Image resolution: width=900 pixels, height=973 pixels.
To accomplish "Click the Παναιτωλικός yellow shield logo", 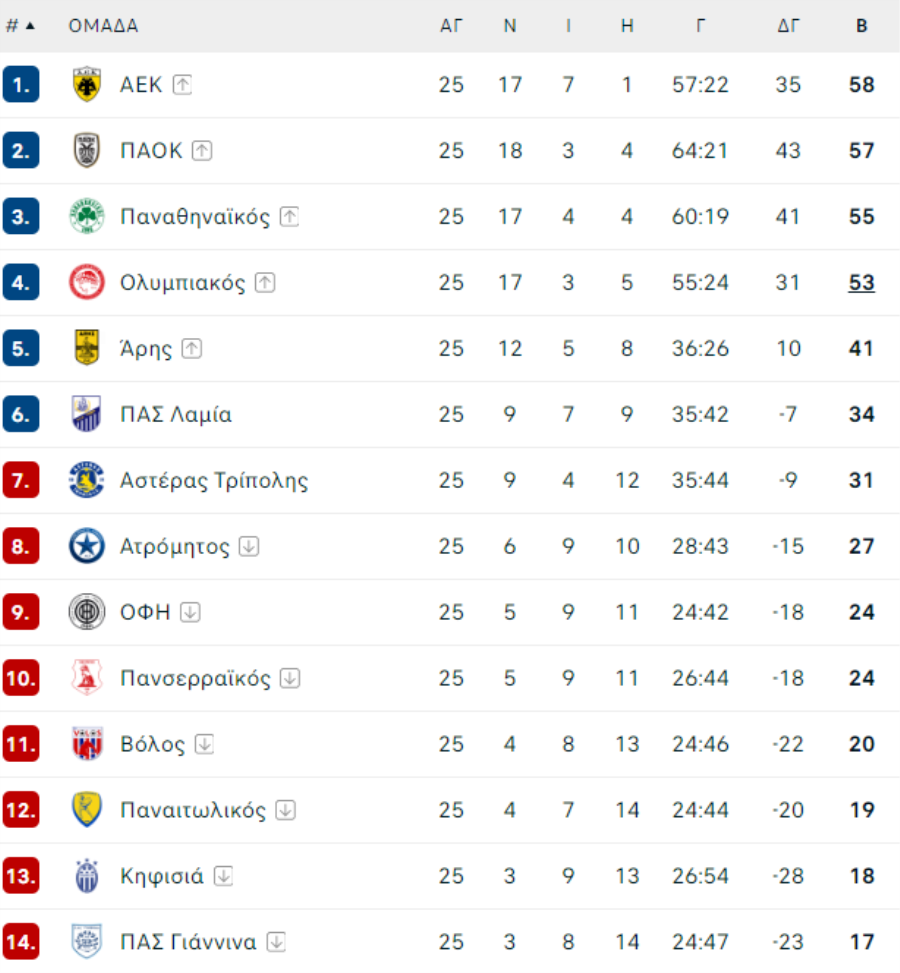I will [x=87, y=810].
